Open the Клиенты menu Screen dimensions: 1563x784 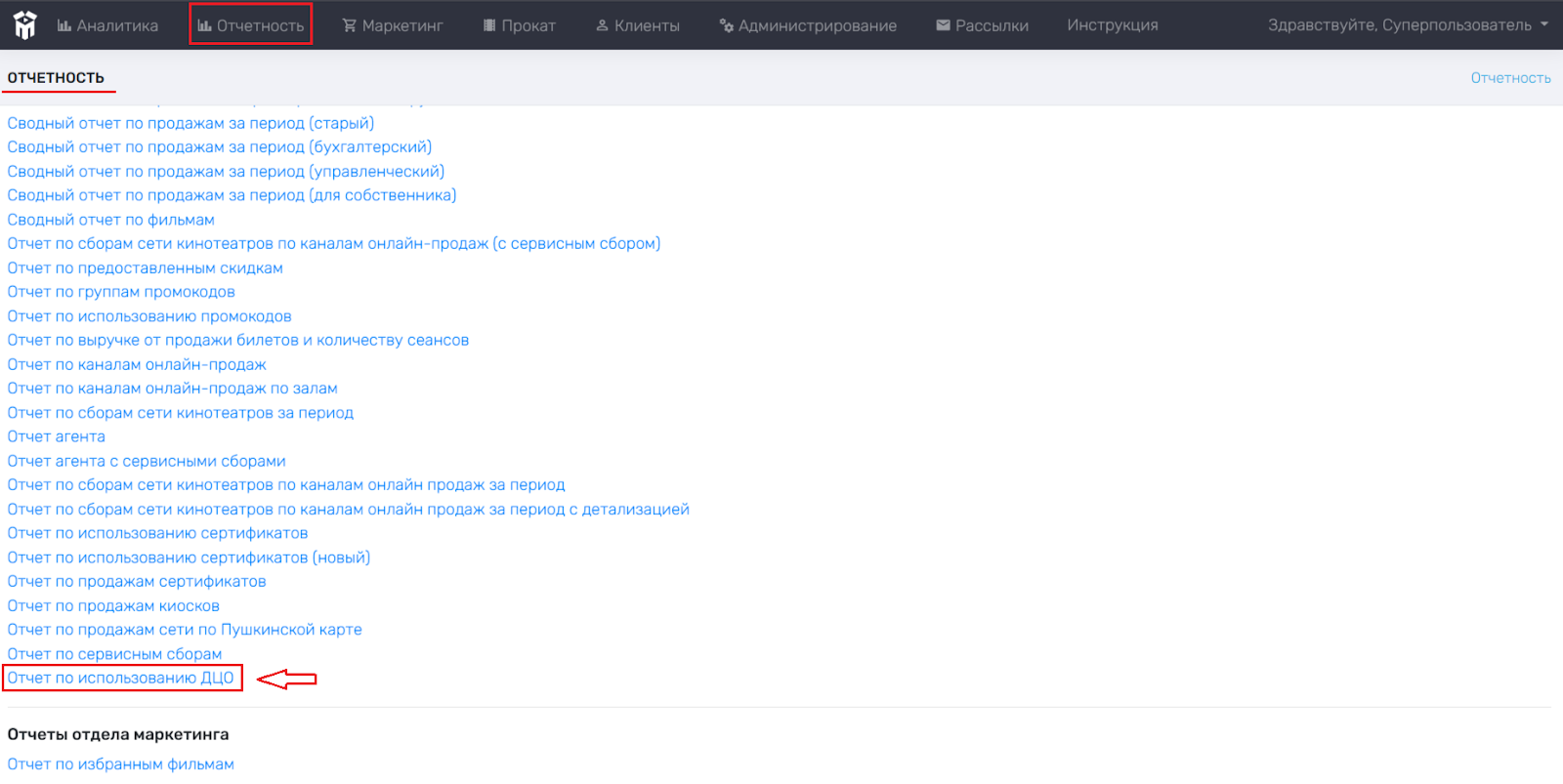tap(638, 25)
